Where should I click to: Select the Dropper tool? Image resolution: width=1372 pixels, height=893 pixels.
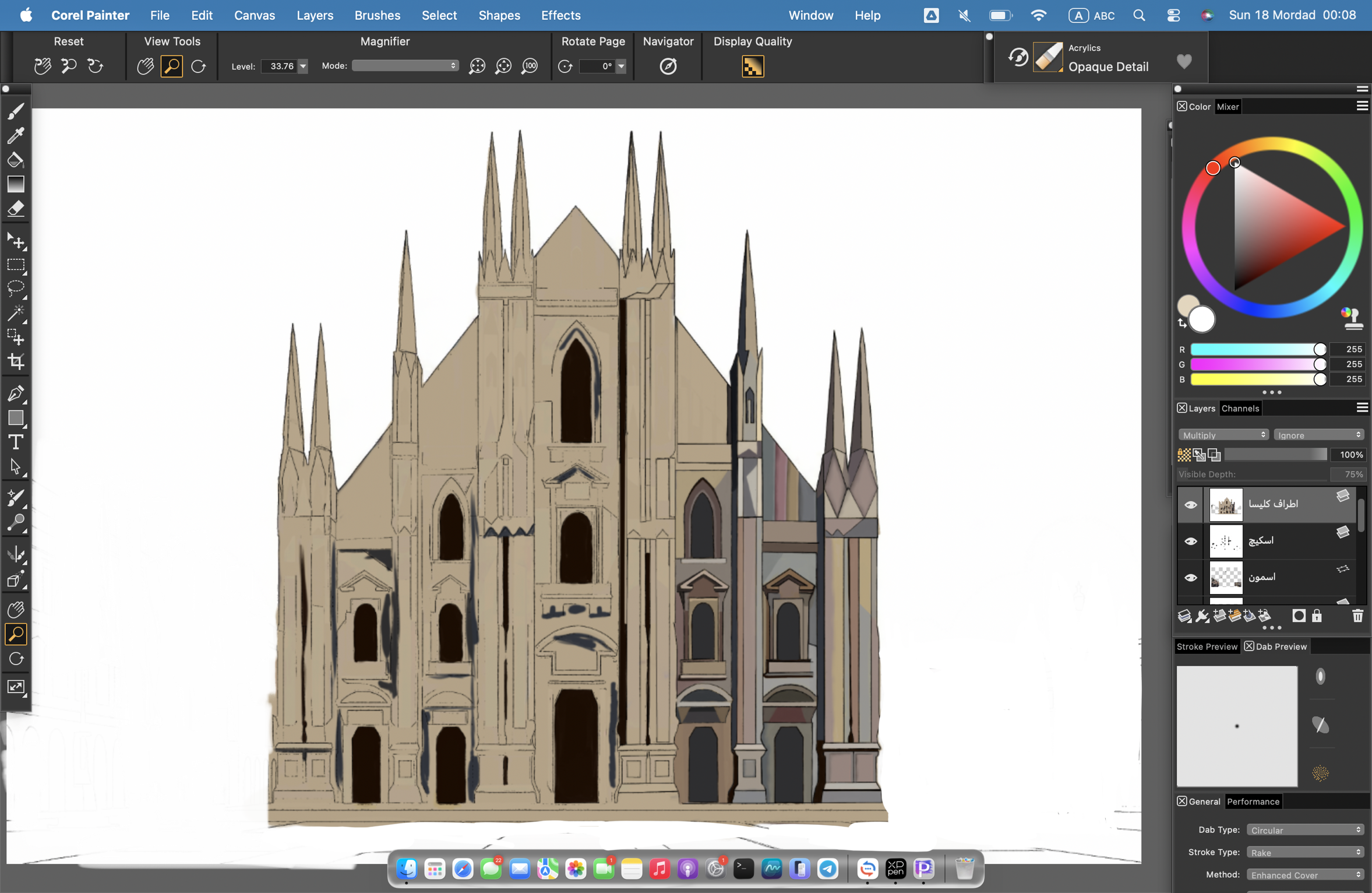(x=16, y=135)
